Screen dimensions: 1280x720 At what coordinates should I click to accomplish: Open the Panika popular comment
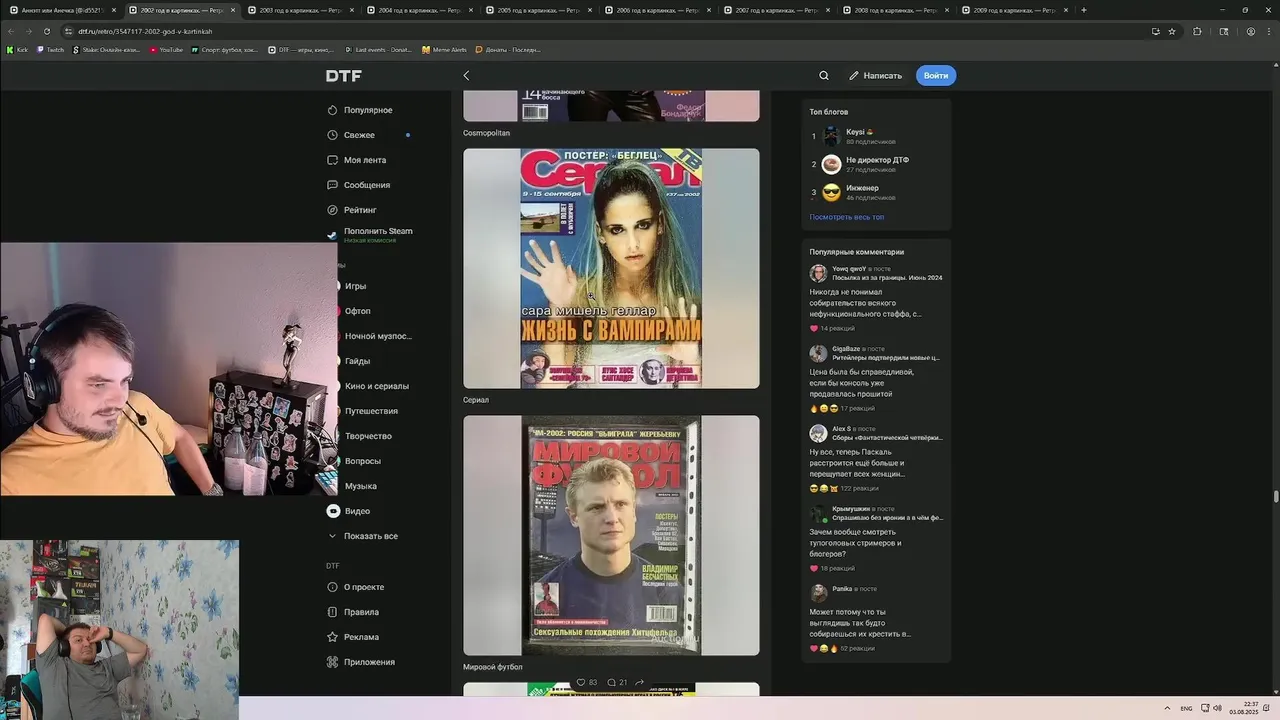(x=876, y=619)
